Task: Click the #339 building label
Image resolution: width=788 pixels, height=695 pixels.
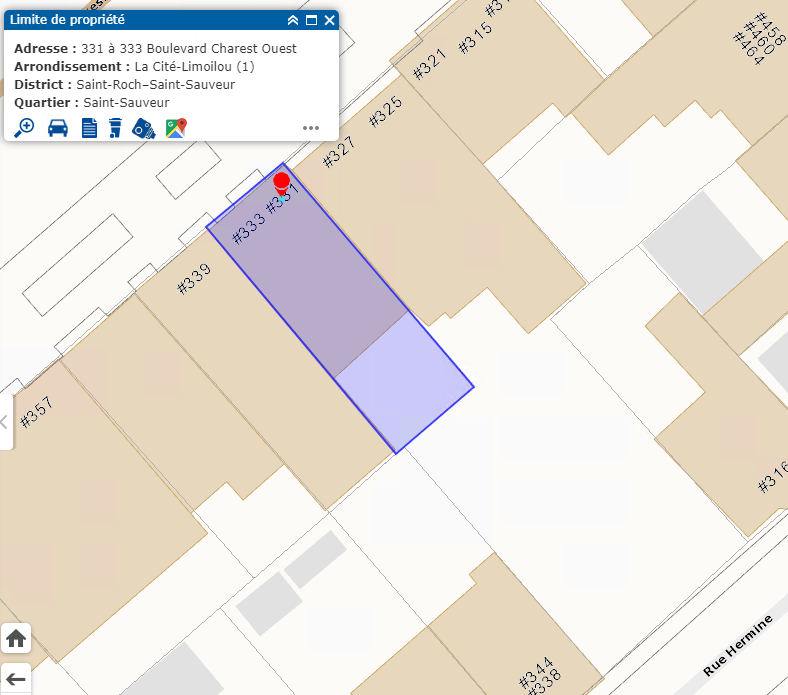Action: pyautogui.click(x=194, y=279)
